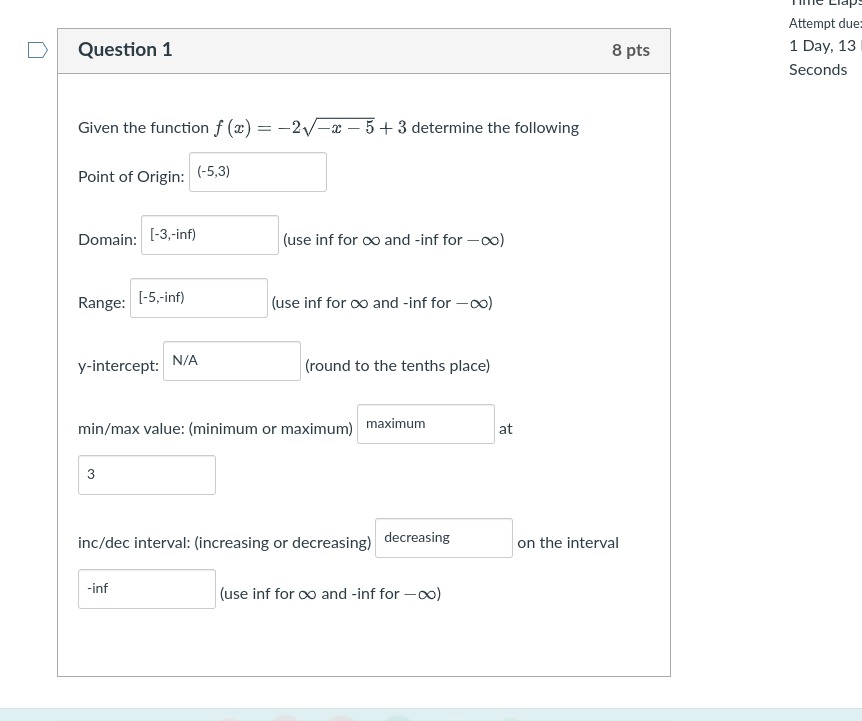Click the 8 pts label
The height and width of the screenshot is (721, 862).
pos(631,50)
